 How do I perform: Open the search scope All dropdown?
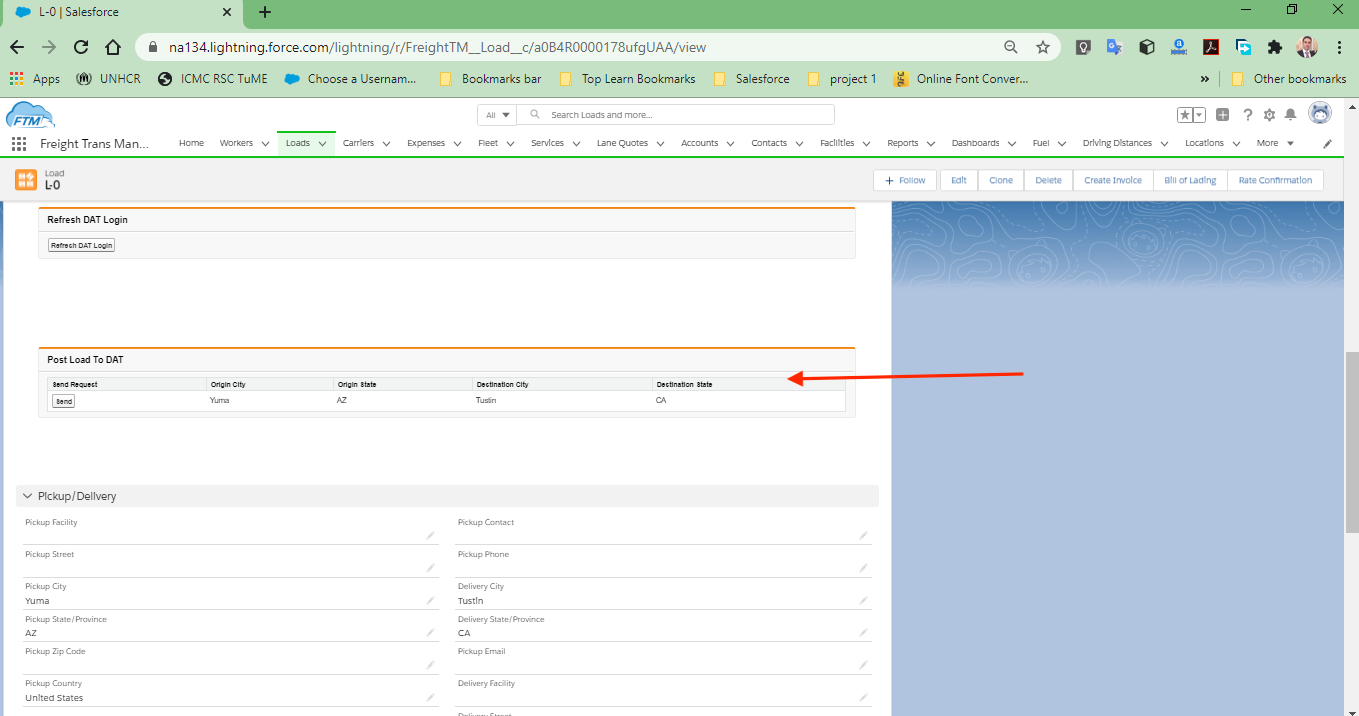coord(498,115)
